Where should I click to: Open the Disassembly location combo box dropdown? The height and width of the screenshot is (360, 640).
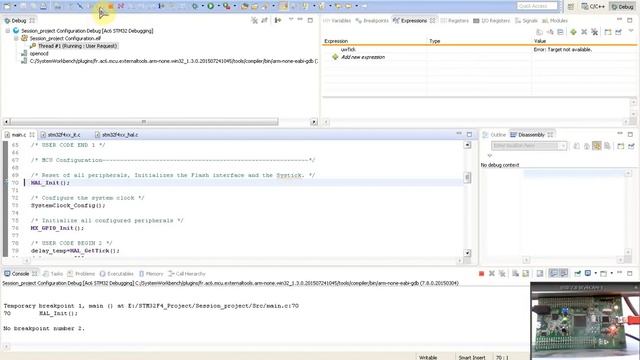tap(563, 146)
